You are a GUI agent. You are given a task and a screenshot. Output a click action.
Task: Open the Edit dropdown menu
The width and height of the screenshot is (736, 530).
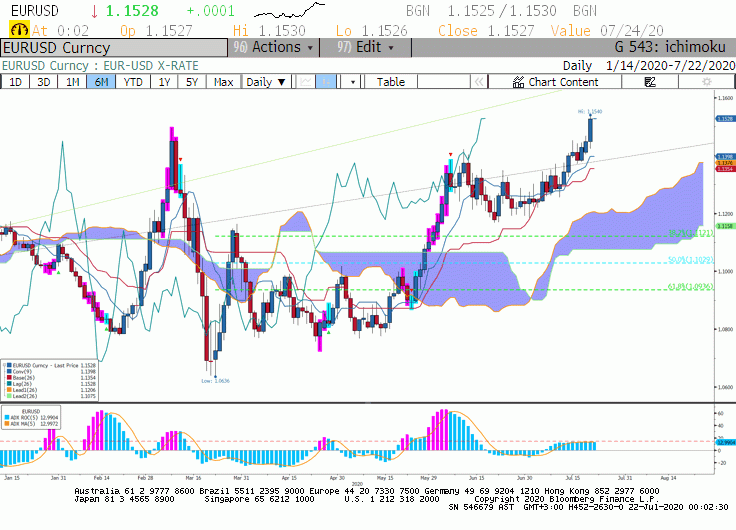coord(366,47)
